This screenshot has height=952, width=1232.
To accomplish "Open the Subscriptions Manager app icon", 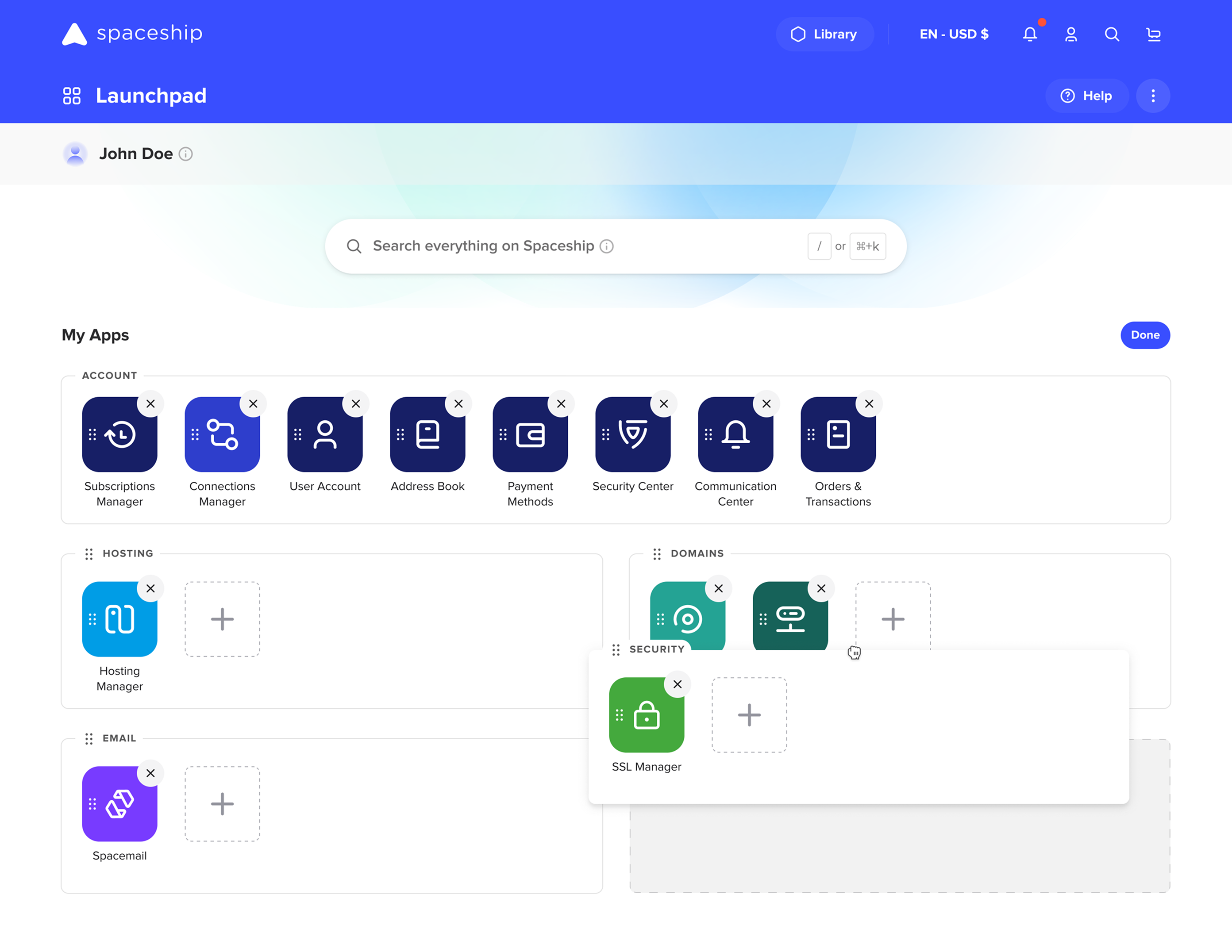I will [119, 434].
